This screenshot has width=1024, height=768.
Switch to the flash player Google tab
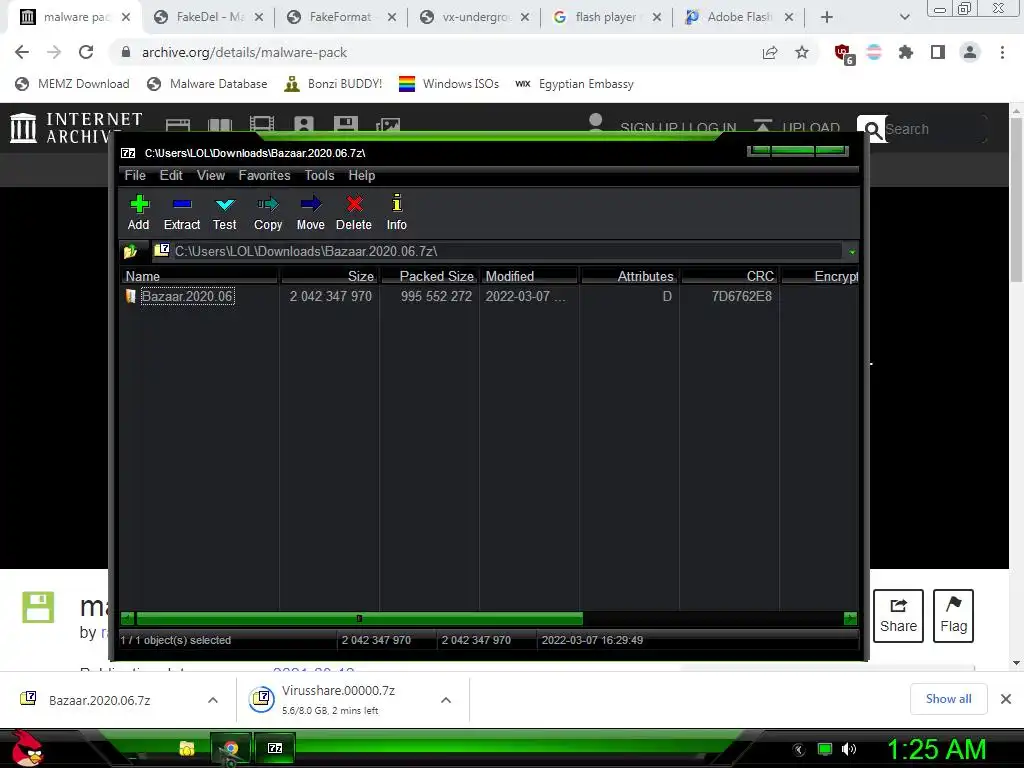pos(605,17)
